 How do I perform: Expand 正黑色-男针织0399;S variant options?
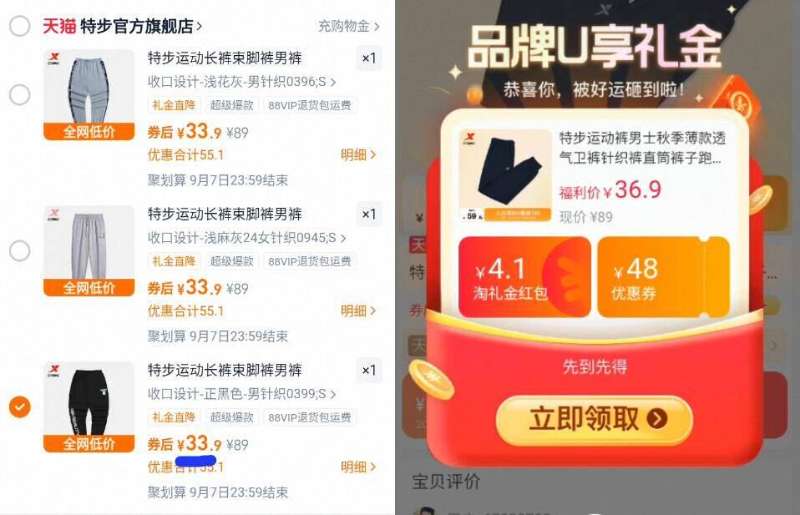[241, 394]
